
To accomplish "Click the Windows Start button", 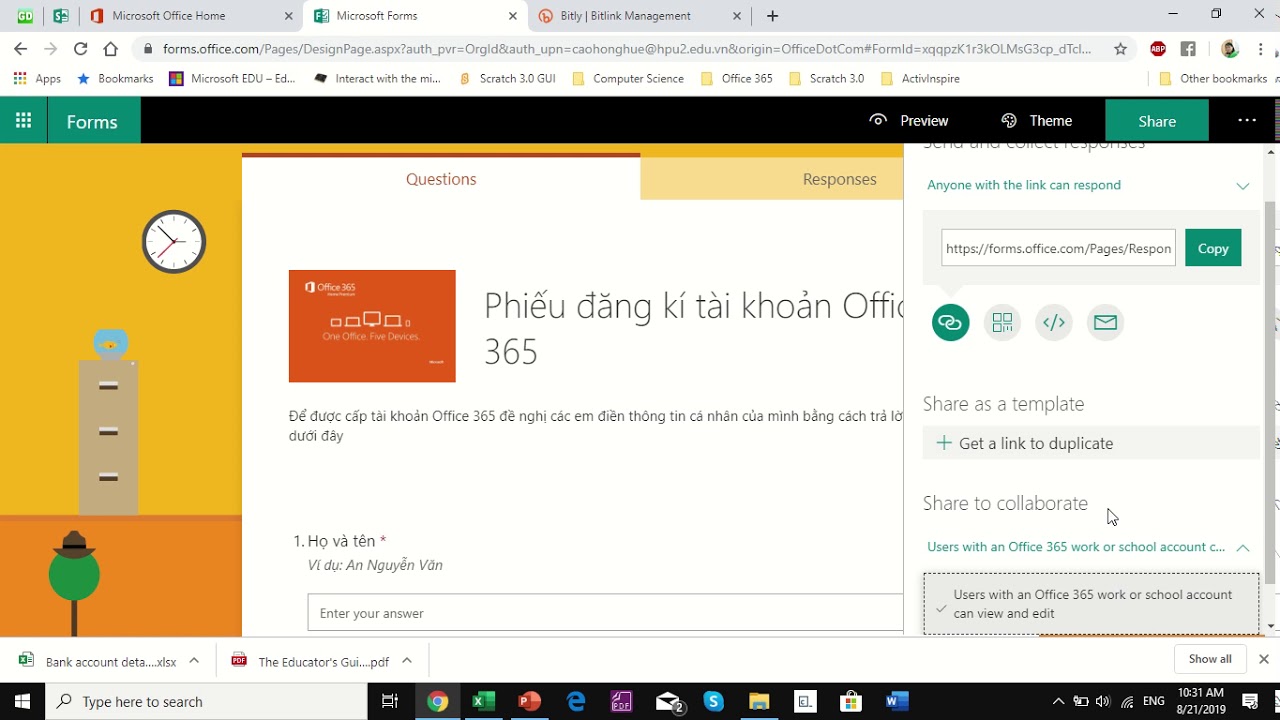I will (22, 701).
